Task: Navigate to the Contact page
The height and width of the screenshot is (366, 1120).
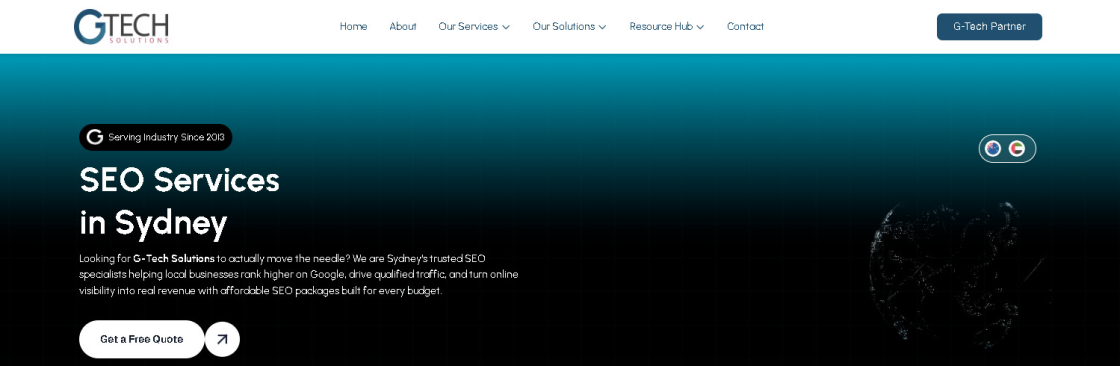Action: pyautogui.click(x=745, y=26)
